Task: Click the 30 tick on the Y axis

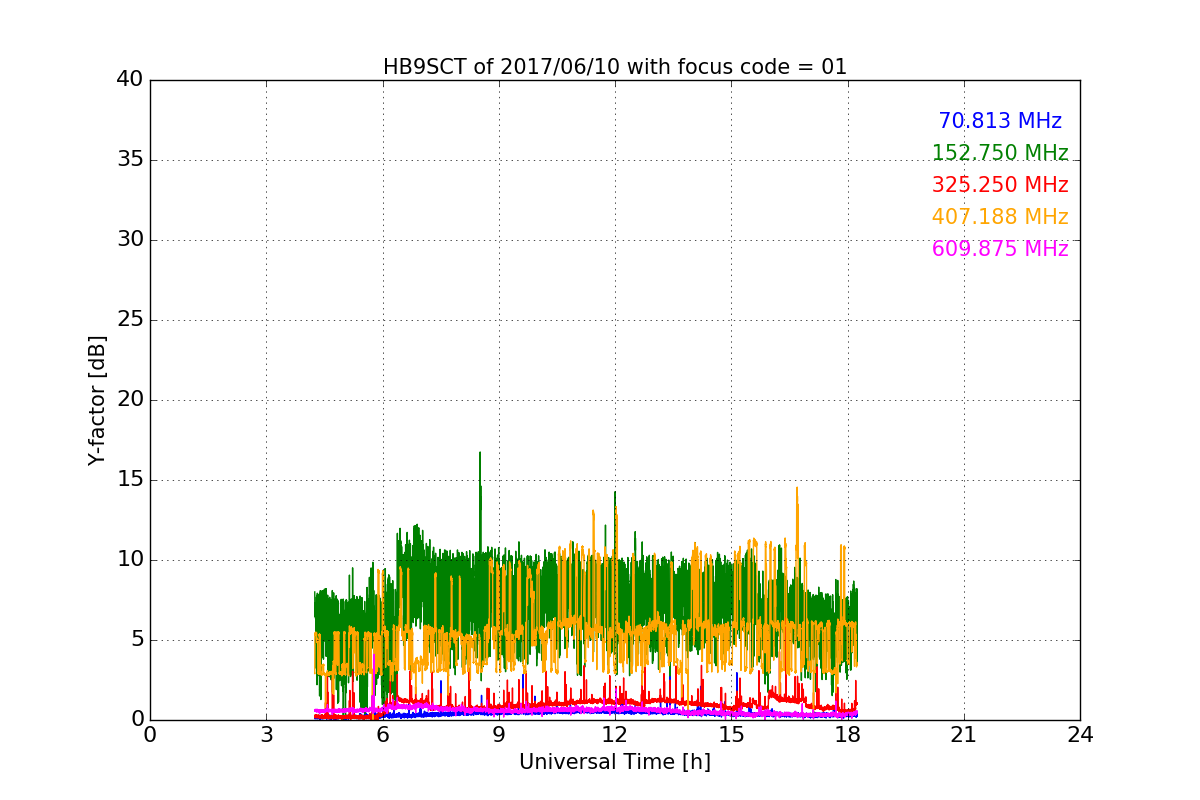Action: [x=130, y=240]
